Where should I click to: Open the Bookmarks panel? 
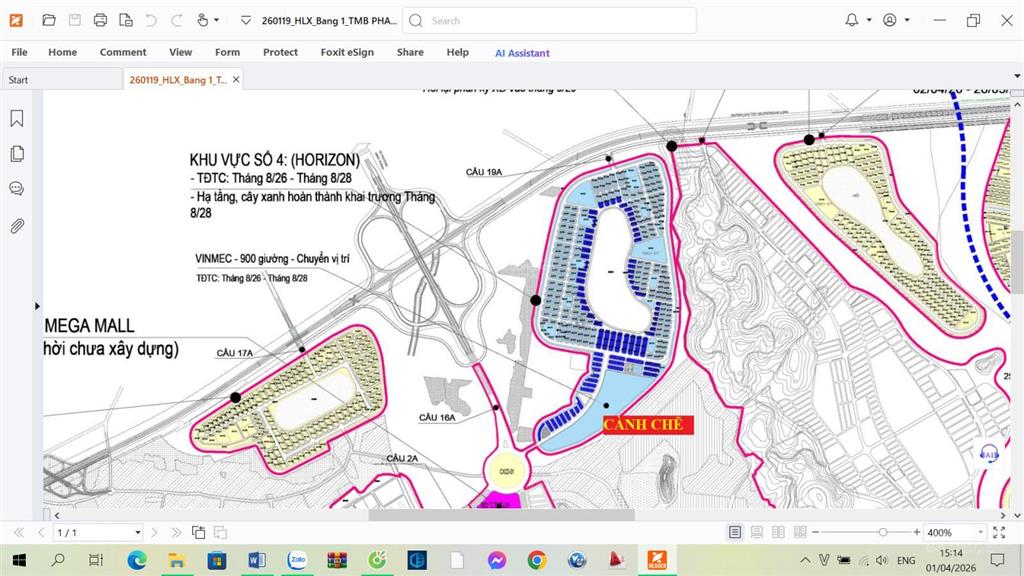pos(17,118)
